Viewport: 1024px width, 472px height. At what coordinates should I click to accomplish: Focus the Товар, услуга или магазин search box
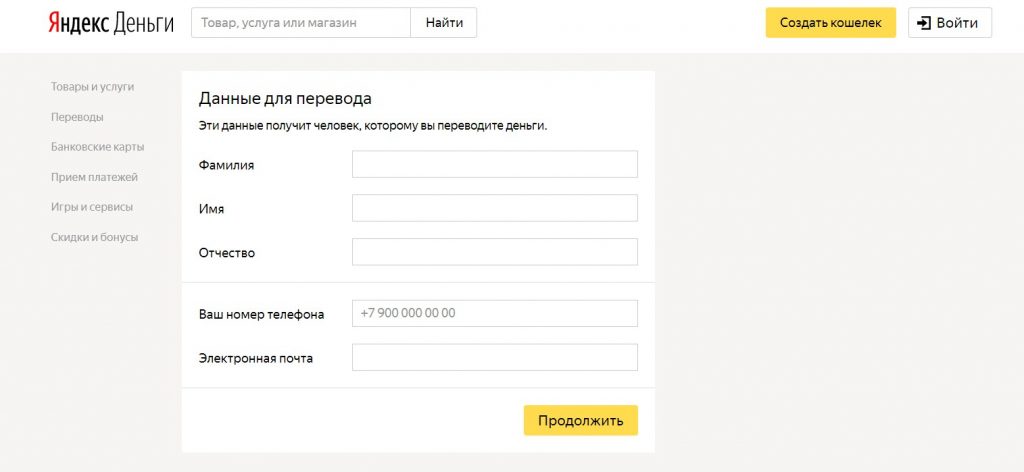point(300,23)
